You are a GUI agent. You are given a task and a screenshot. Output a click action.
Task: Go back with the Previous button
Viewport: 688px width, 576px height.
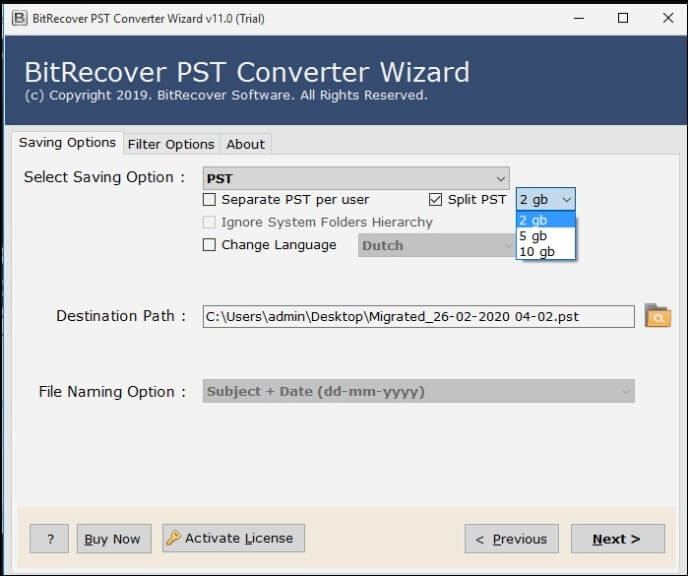click(512, 538)
